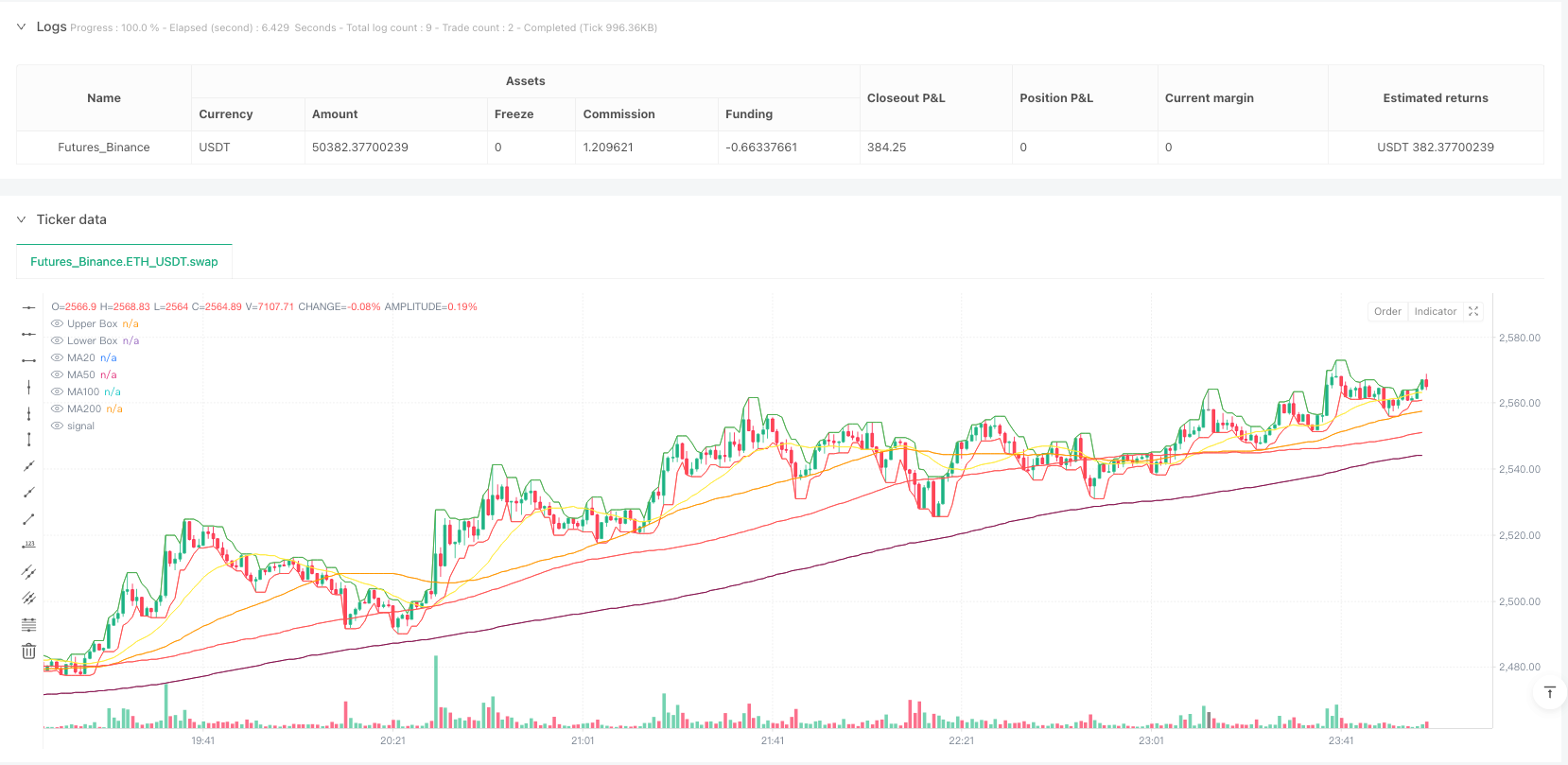Hide the MA20 moving average
Viewport: 1568px width, 765px height.
(58, 358)
